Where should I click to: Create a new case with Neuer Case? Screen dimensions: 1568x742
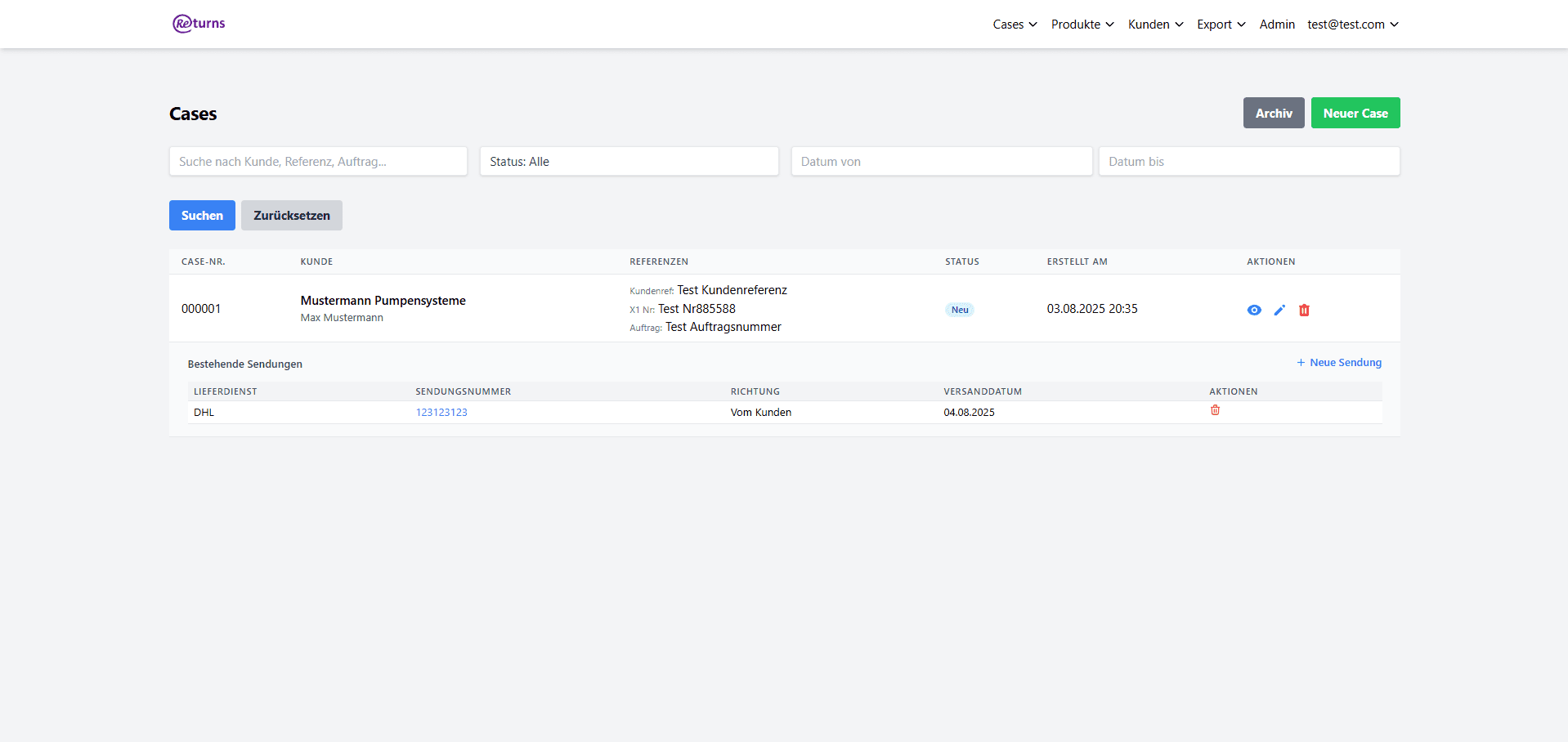coord(1355,114)
